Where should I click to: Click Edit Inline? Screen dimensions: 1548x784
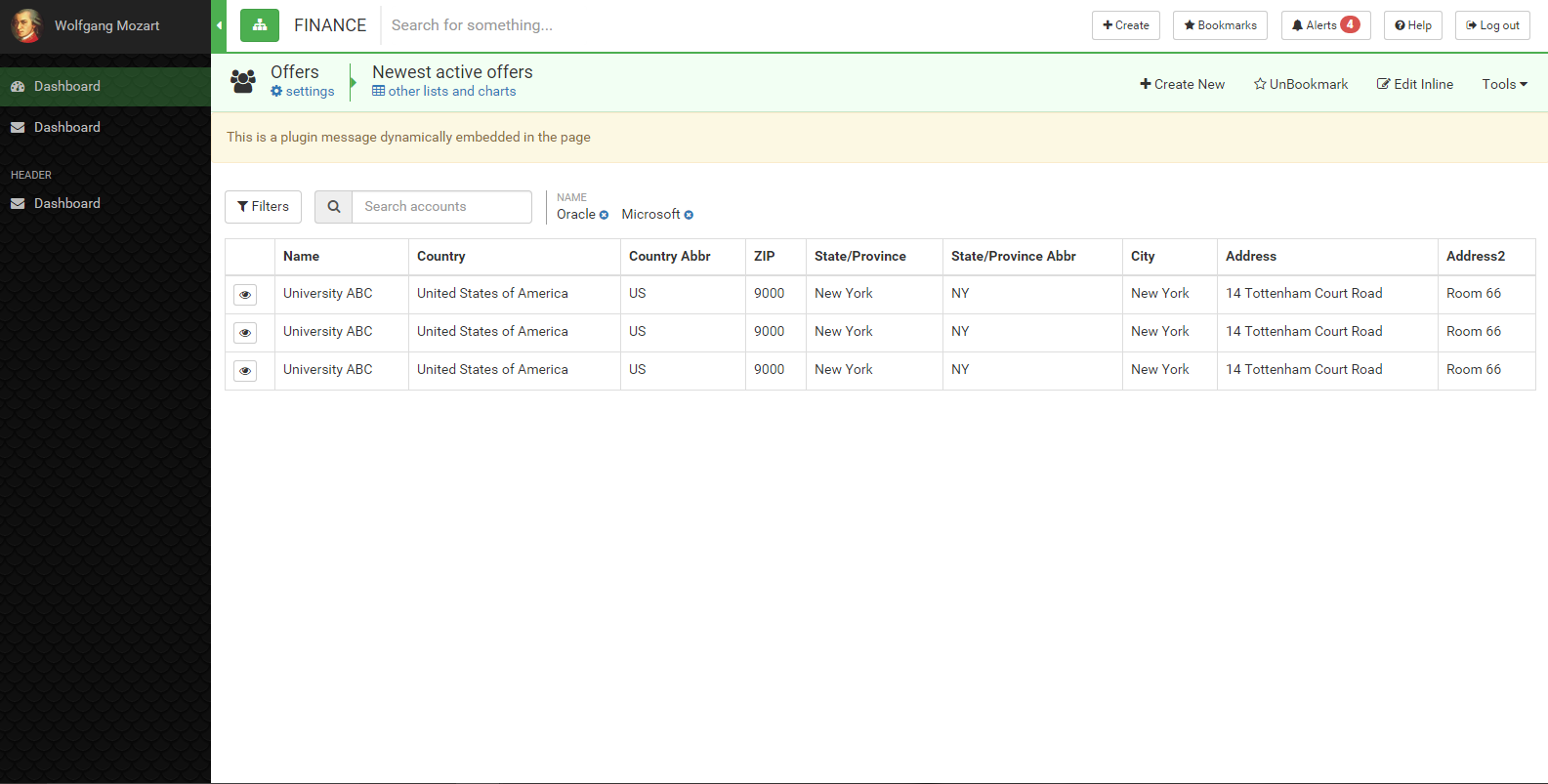1415,84
